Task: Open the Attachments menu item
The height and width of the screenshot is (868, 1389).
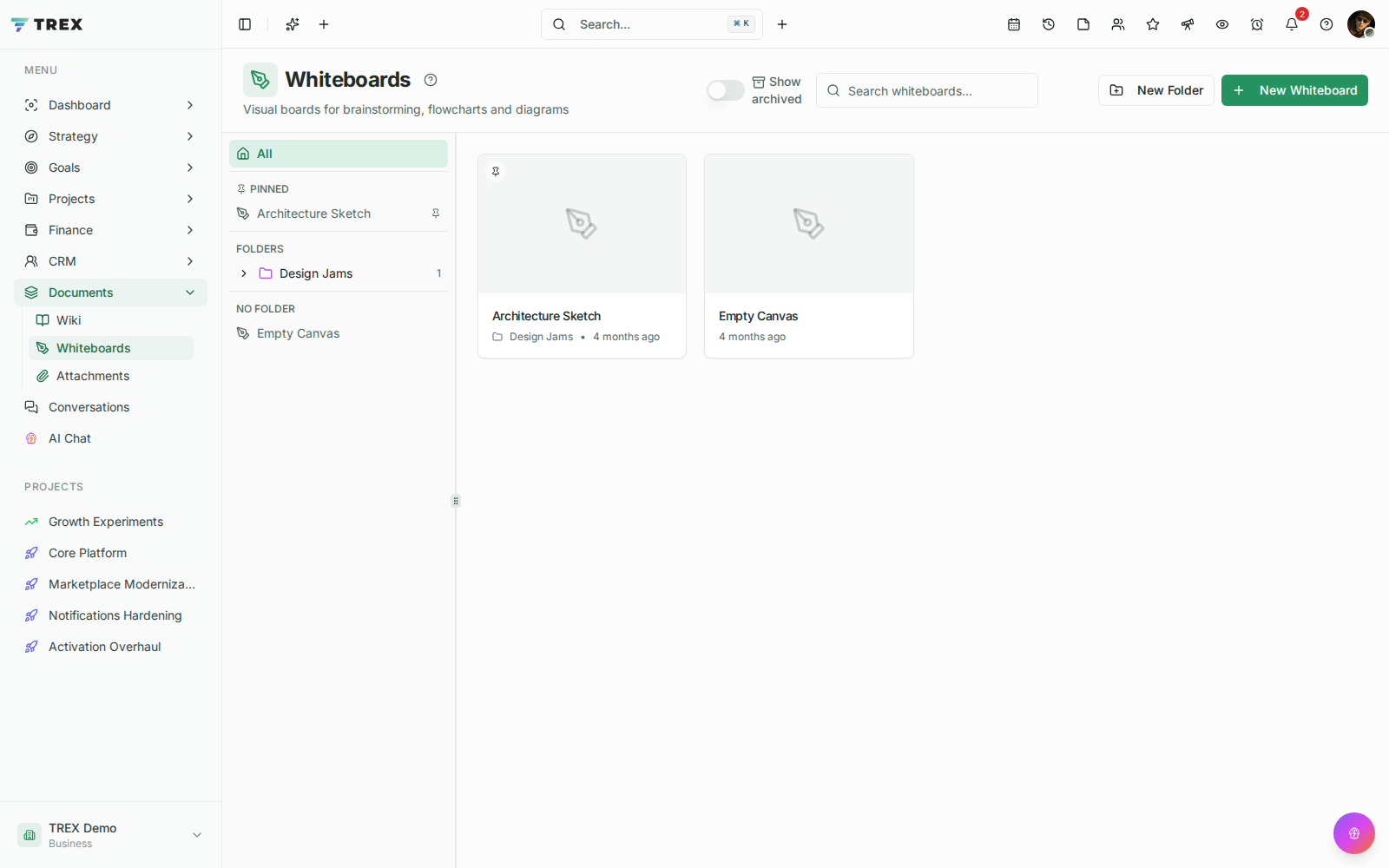Action: [111, 376]
